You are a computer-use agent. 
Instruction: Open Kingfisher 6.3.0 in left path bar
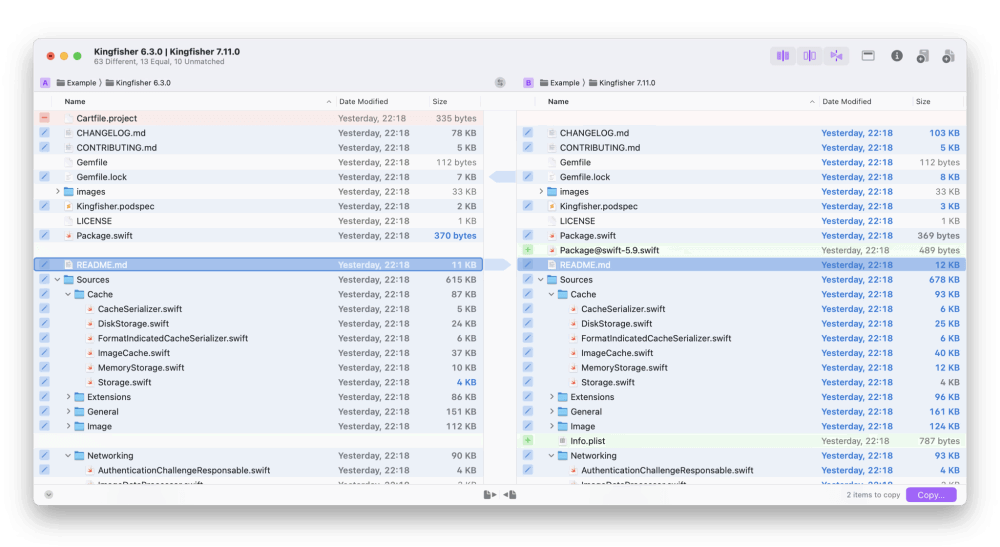click(138, 83)
